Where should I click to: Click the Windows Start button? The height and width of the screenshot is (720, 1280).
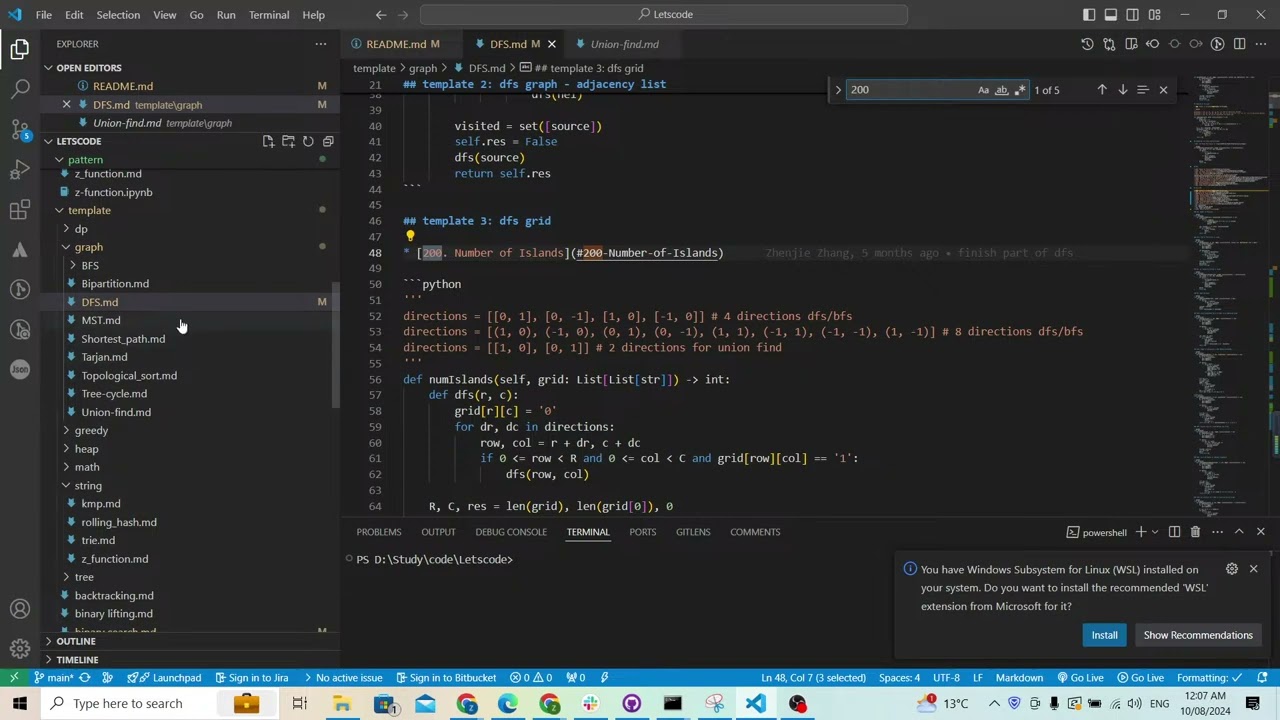click(20, 704)
